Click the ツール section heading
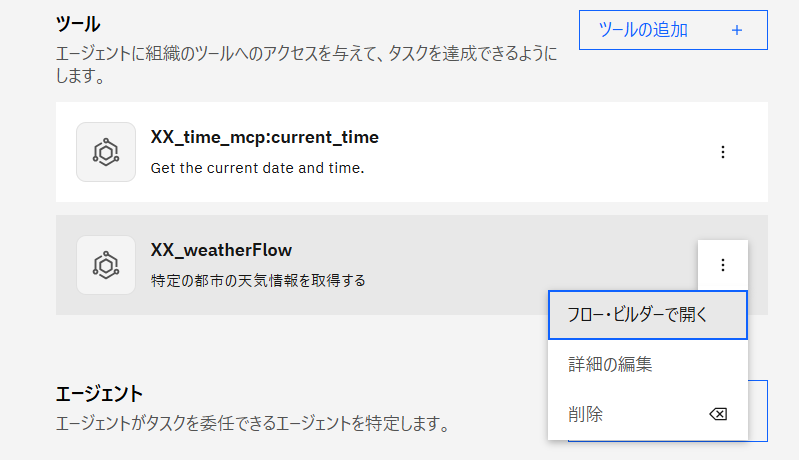The width and height of the screenshot is (799, 460). (79, 22)
